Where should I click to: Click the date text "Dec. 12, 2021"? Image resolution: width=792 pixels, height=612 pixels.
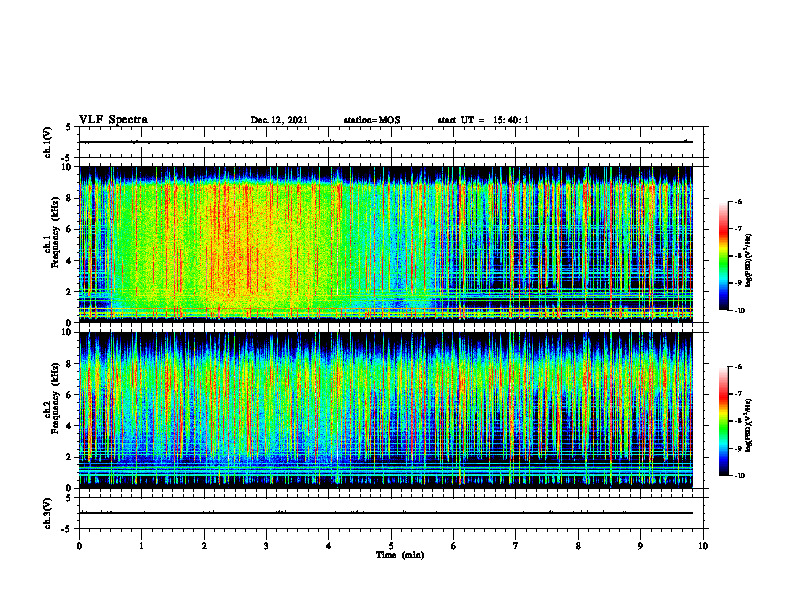click(279, 120)
